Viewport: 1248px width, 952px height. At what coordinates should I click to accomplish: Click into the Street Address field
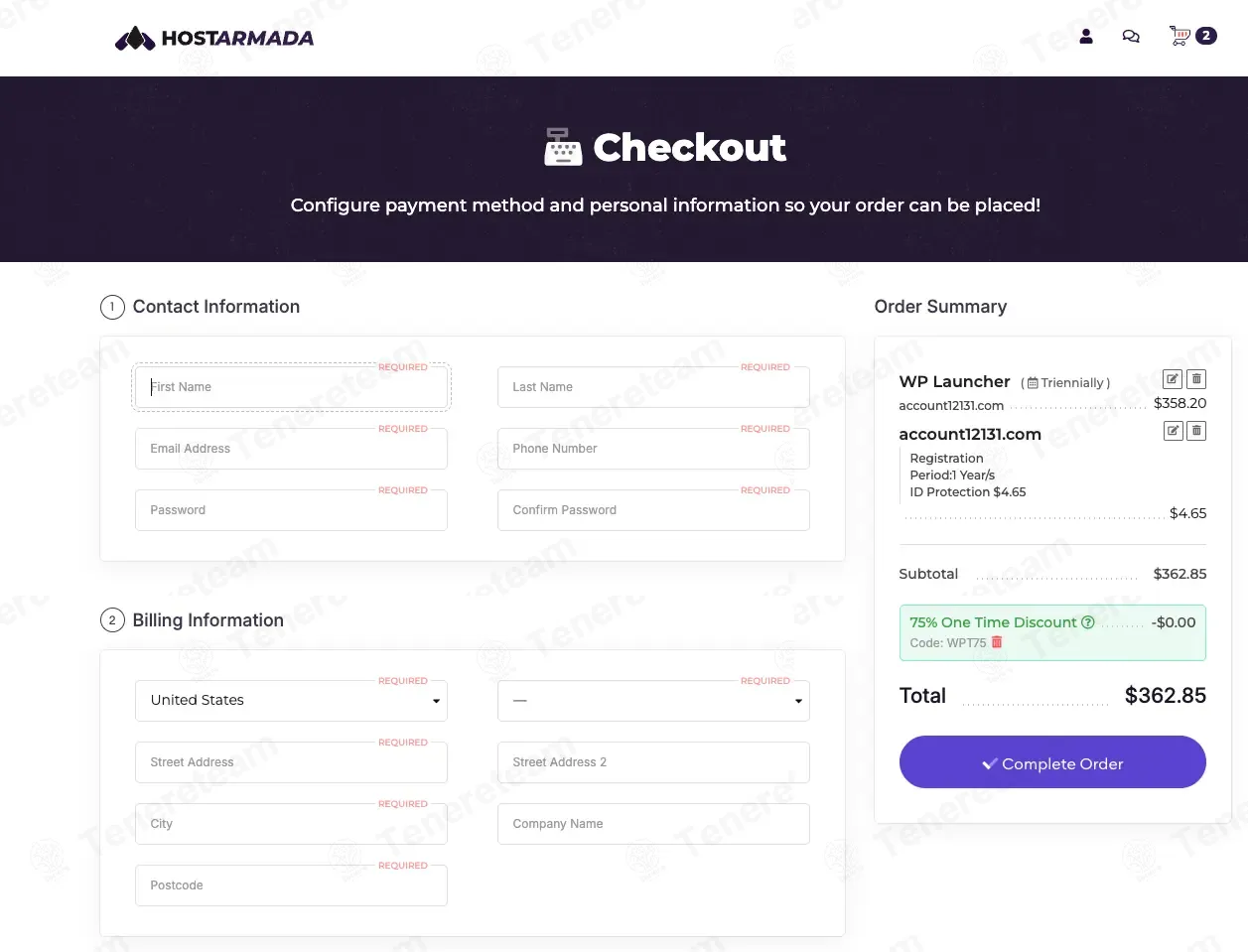coord(291,762)
